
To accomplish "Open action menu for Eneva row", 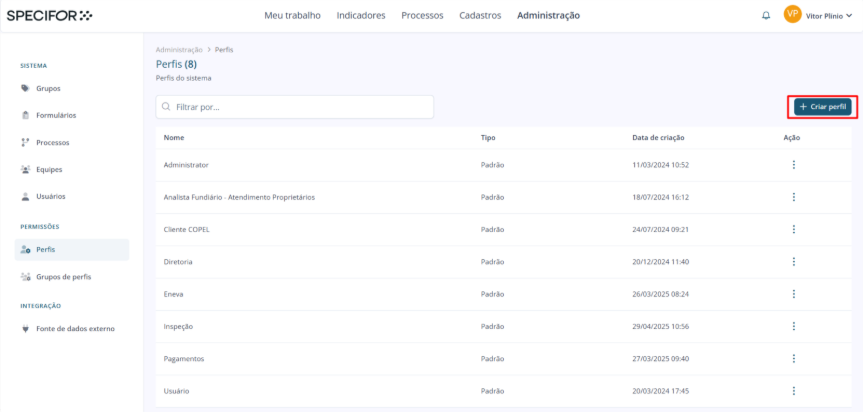I will click(x=793, y=294).
